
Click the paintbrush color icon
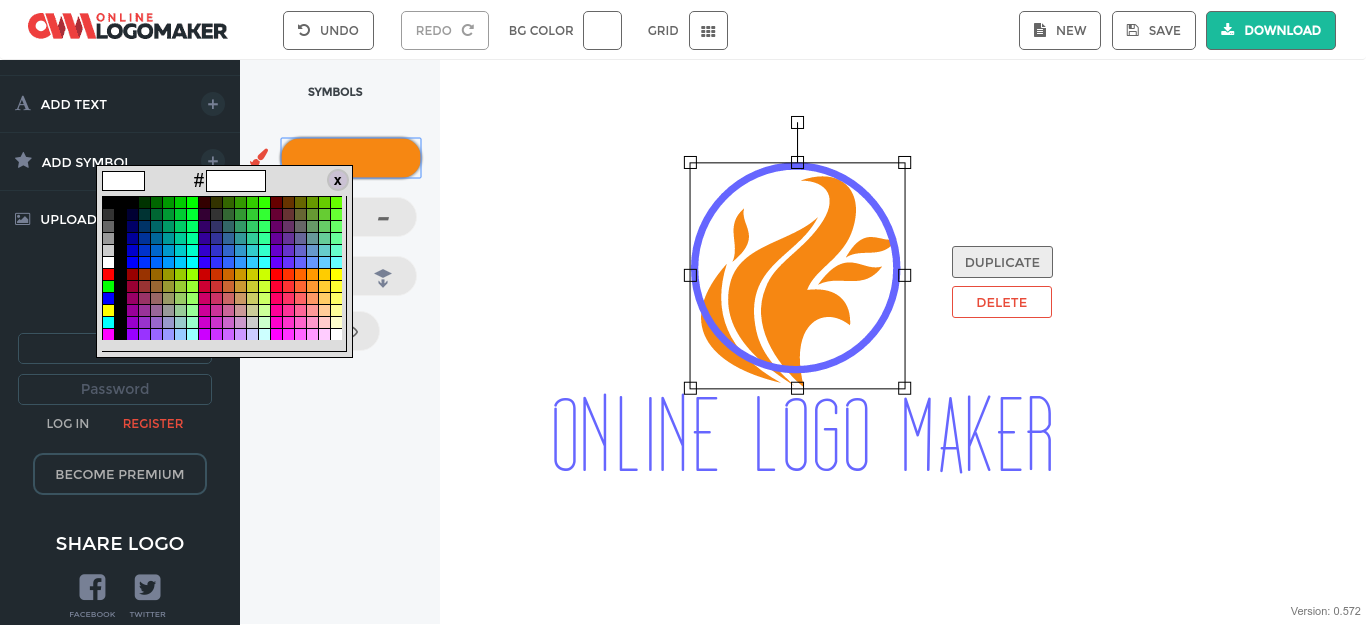point(259,158)
